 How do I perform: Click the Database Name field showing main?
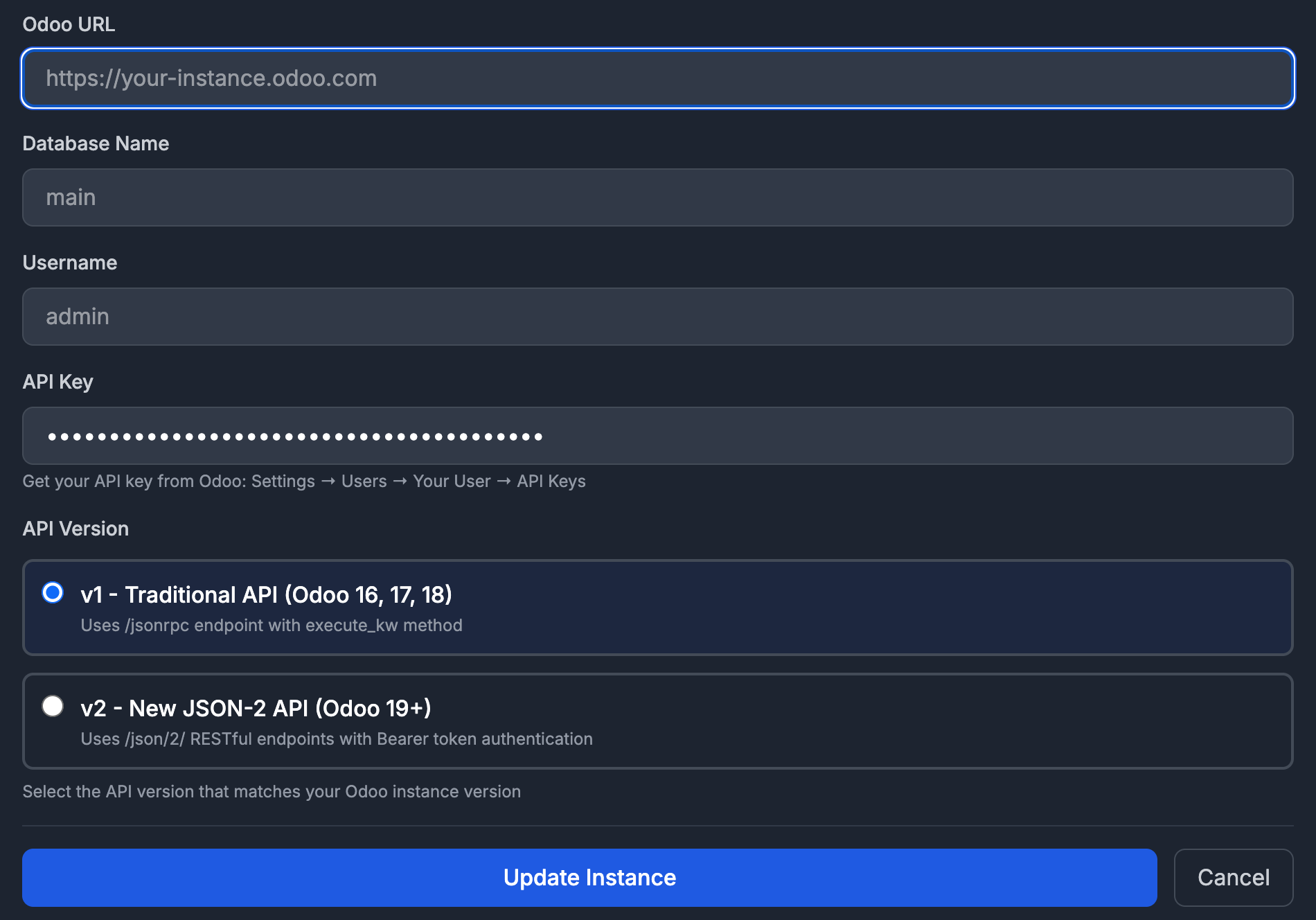(657, 197)
